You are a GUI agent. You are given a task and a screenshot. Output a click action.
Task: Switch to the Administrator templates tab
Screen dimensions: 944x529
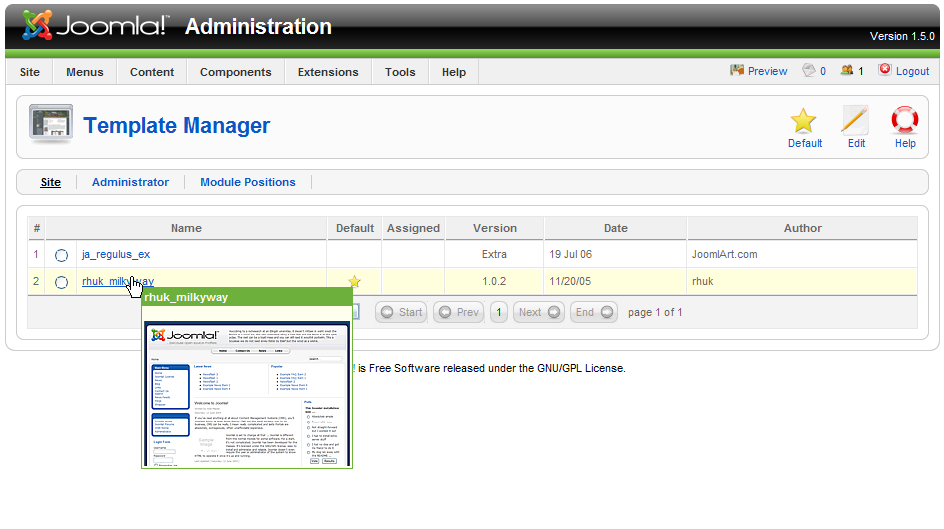[130, 182]
